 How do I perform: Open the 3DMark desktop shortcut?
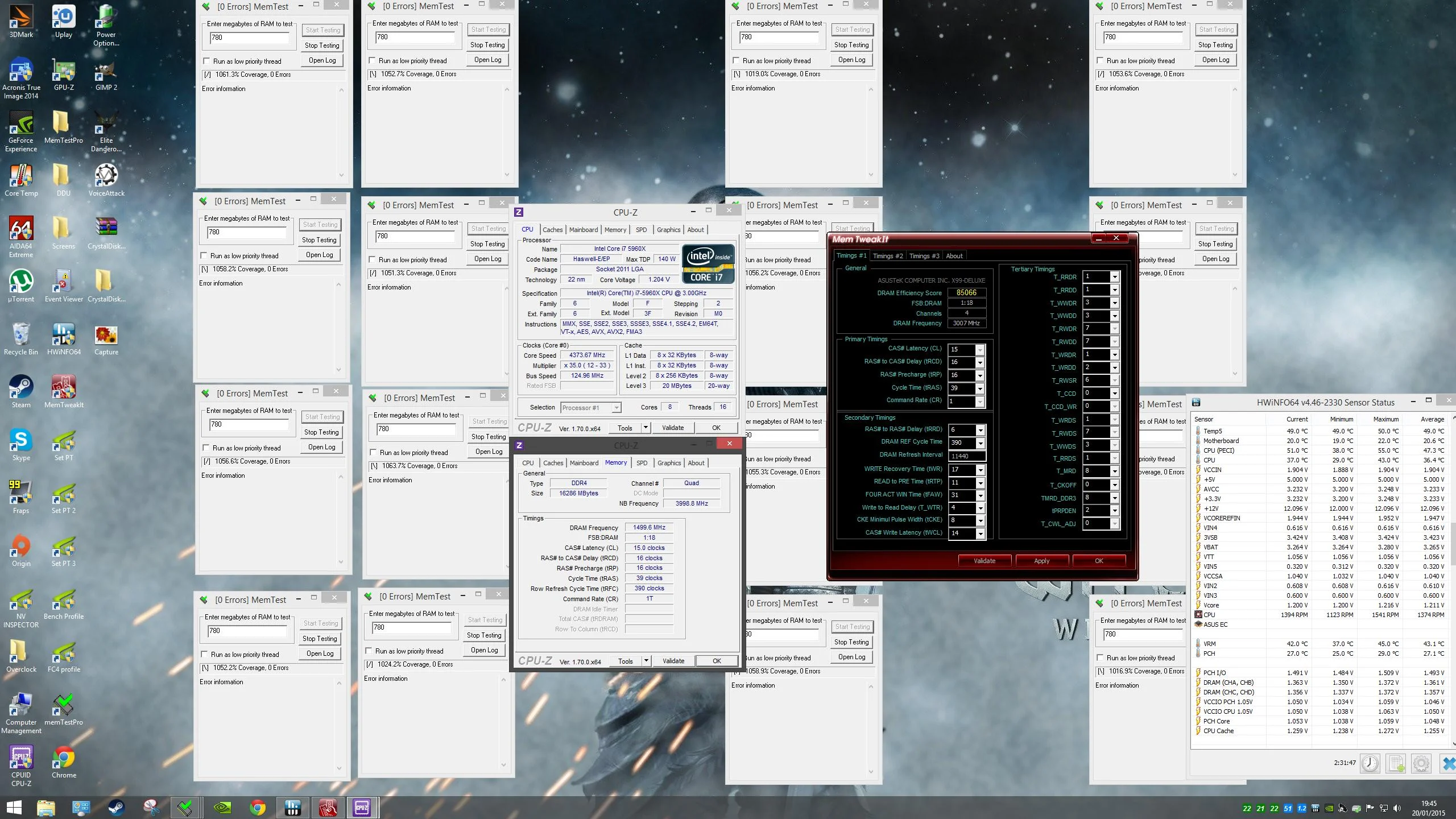point(21,22)
